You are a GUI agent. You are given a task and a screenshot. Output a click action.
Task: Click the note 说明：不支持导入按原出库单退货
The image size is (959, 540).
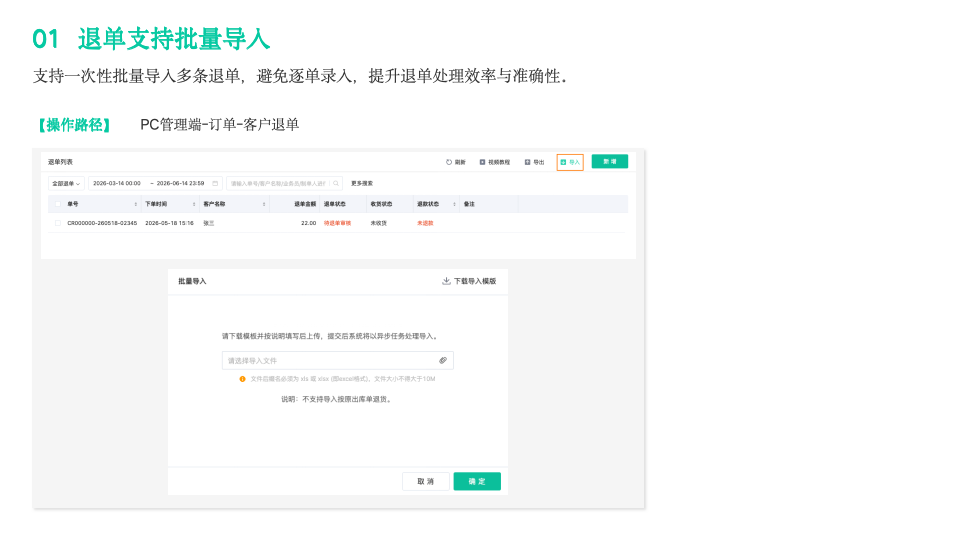(x=336, y=399)
